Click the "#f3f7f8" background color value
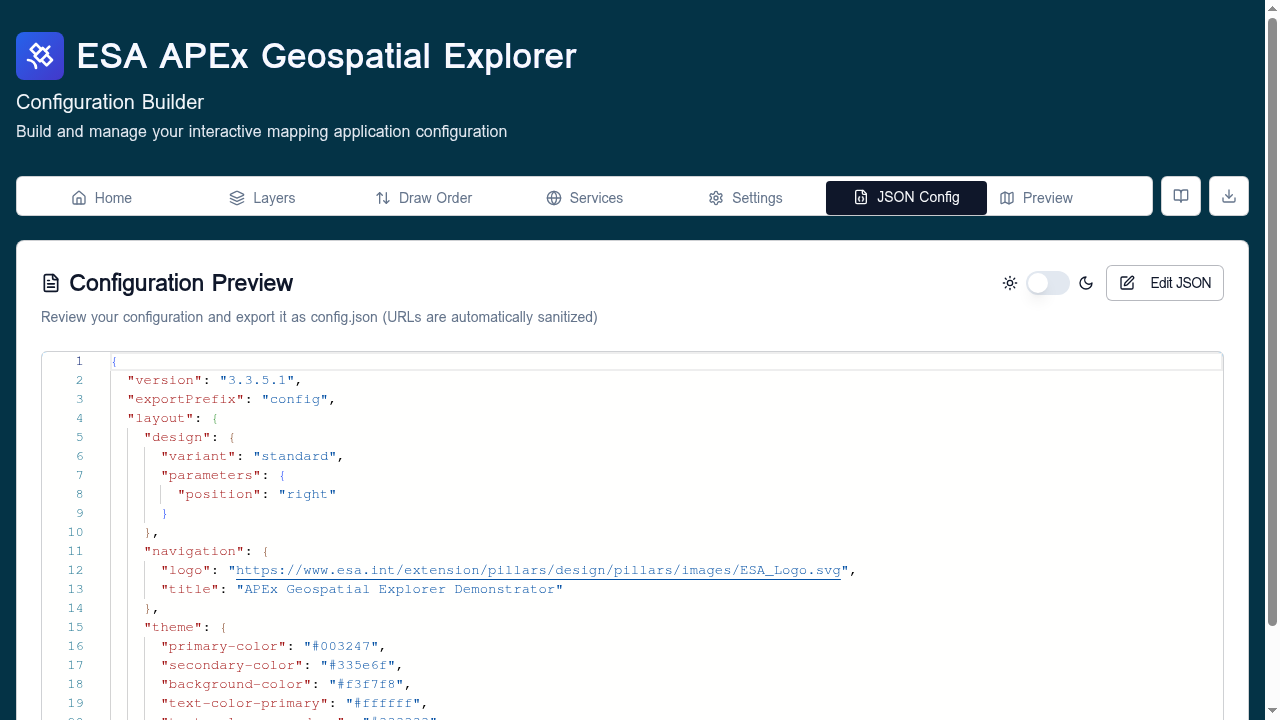Screen dimensions: 1280x720 366,684
